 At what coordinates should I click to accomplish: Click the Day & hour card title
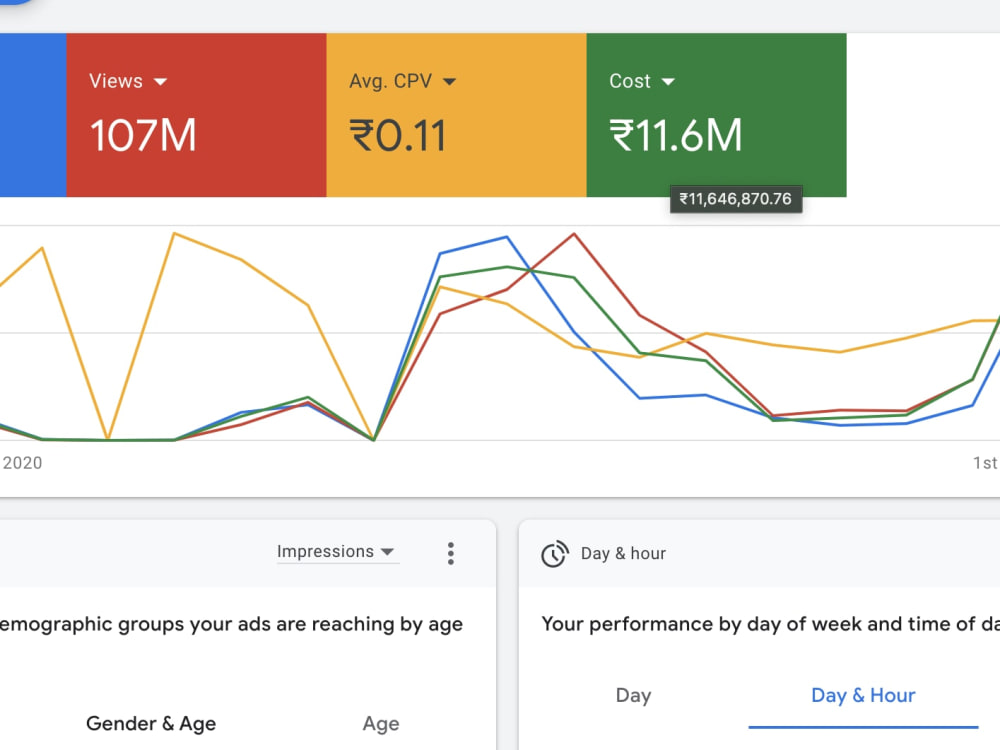coord(623,554)
